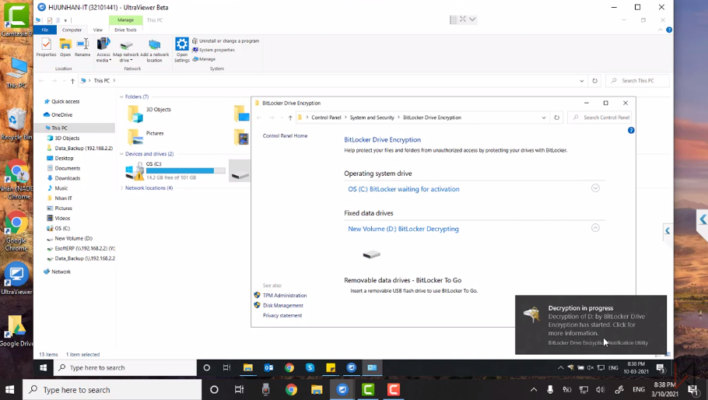Open the Drive Tools tab
Image resolution: width=708 pixels, height=400 pixels.
pos(126,30)
